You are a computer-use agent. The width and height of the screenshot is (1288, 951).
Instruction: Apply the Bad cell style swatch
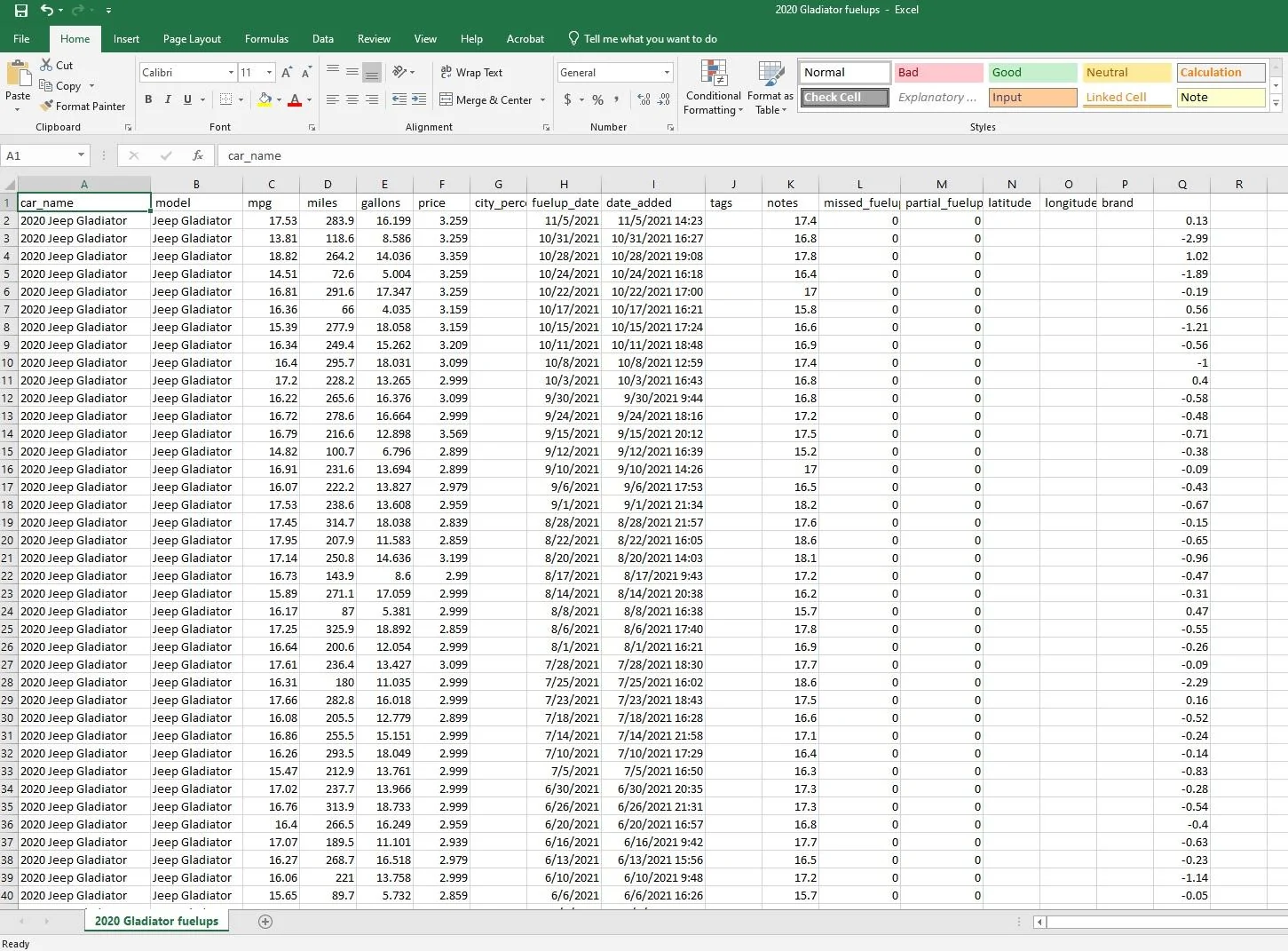click(938, 73)
